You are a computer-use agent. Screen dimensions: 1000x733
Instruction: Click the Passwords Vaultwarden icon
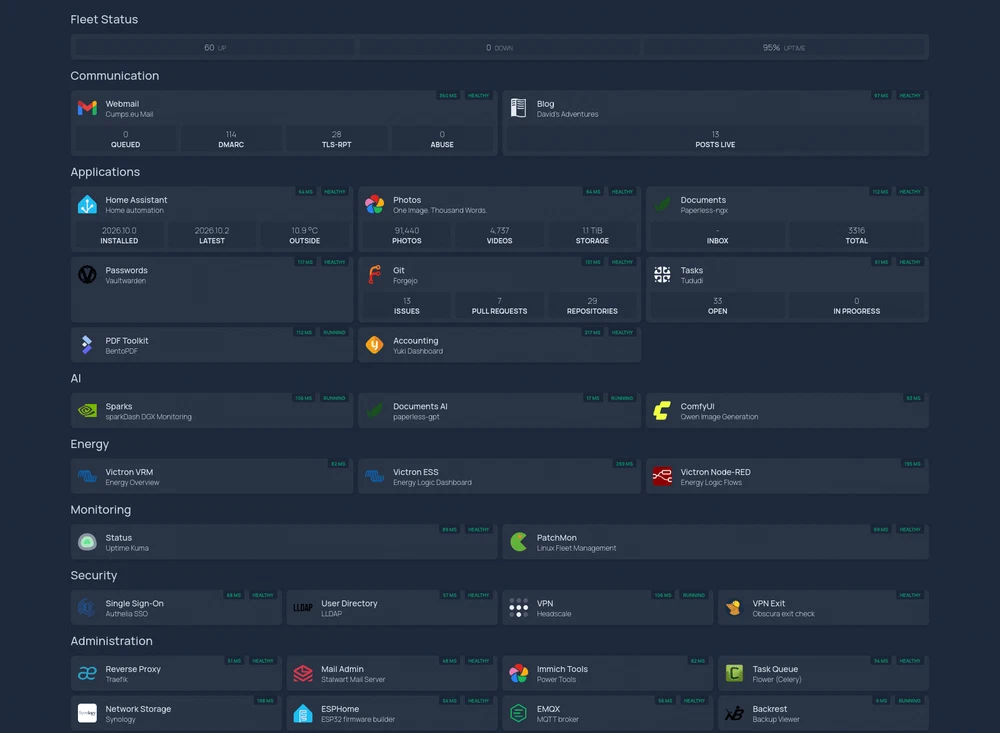pos(87,274)
